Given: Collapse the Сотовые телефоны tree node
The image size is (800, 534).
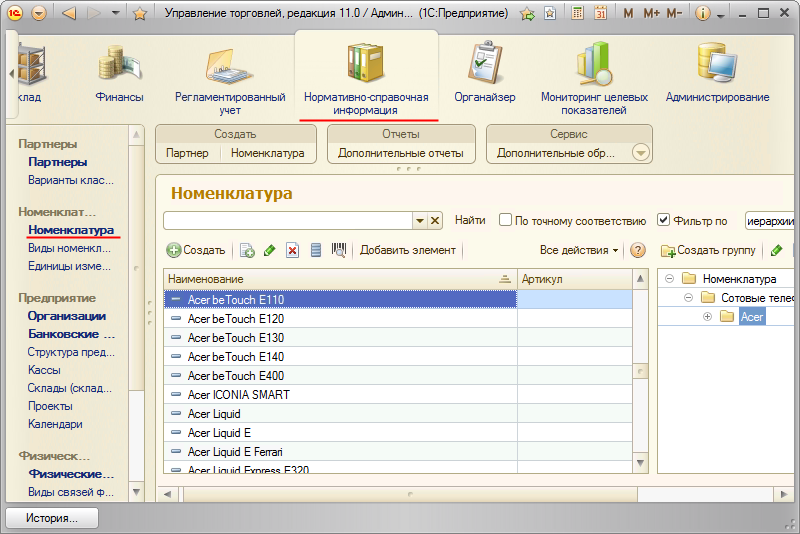Looking at the screenshot, I should tap(688, 297).
